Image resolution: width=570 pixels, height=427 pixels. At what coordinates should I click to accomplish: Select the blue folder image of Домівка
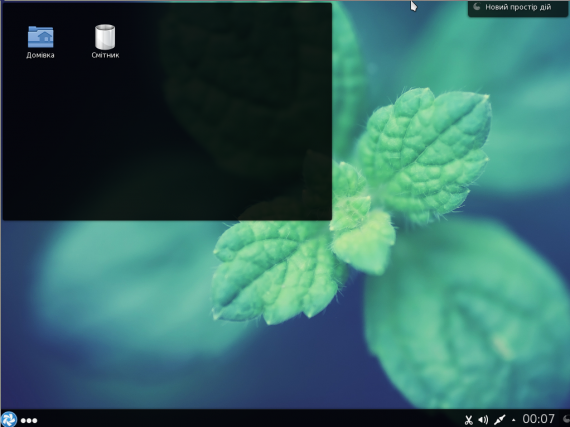(40, 37)
